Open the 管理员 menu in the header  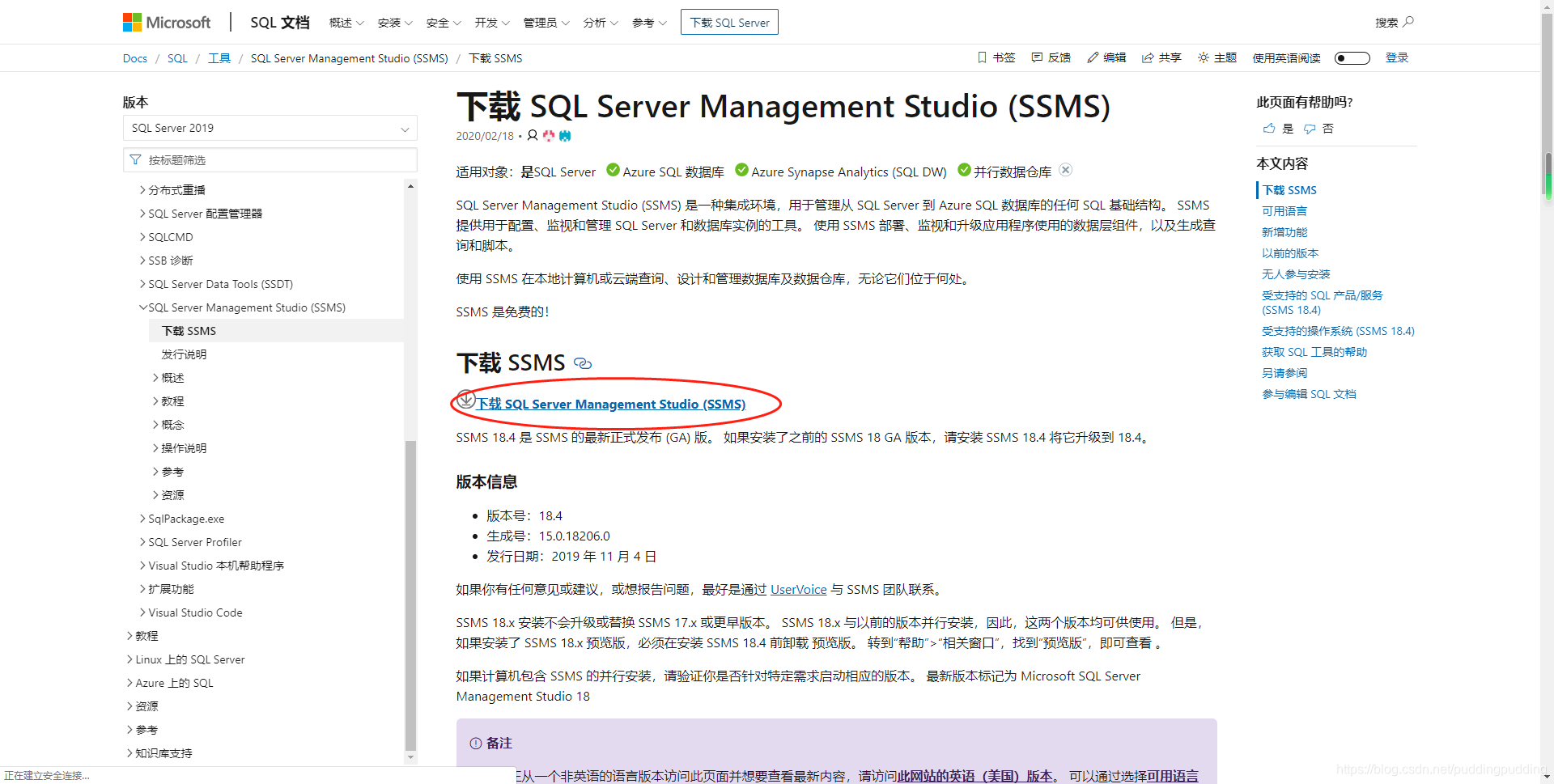546,23
